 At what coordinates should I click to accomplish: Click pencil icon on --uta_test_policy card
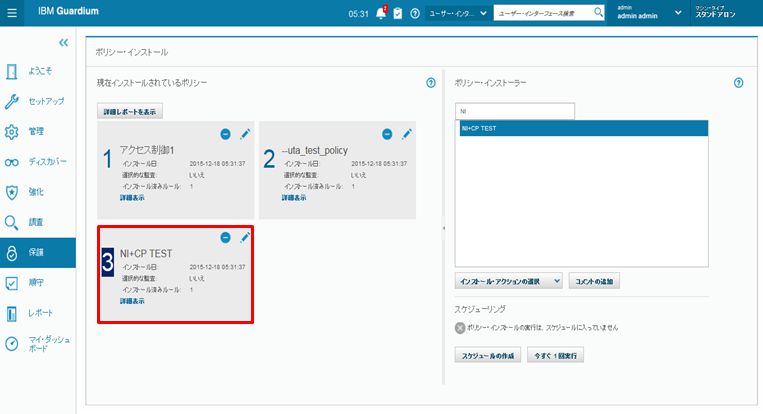click(407, 134)
